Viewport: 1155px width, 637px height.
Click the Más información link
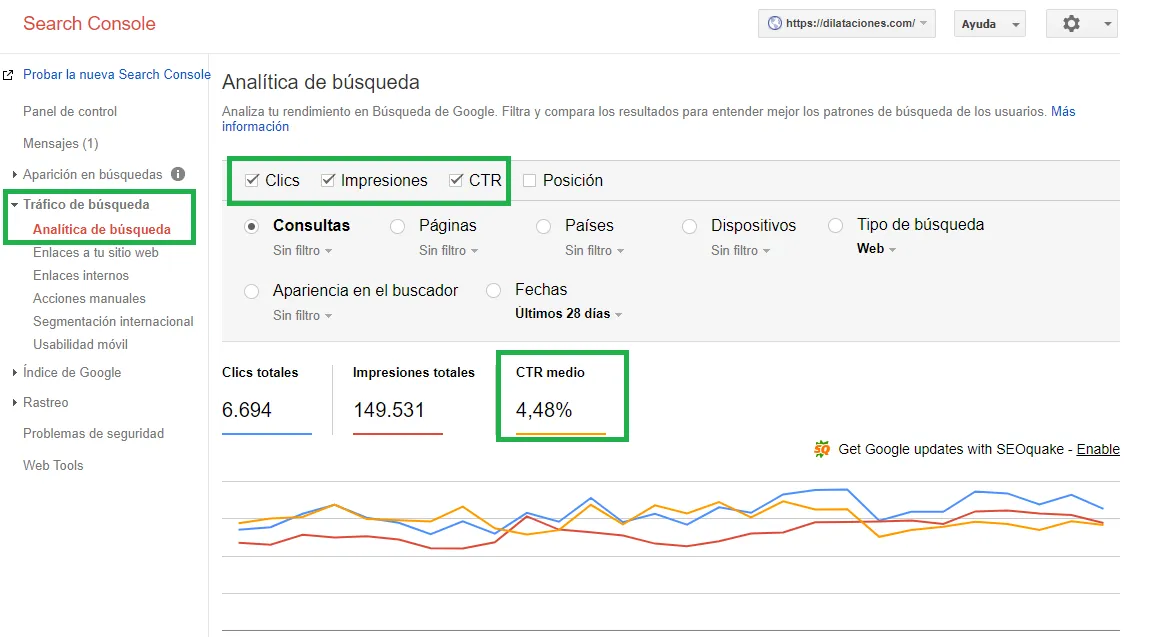coord(256,127)
